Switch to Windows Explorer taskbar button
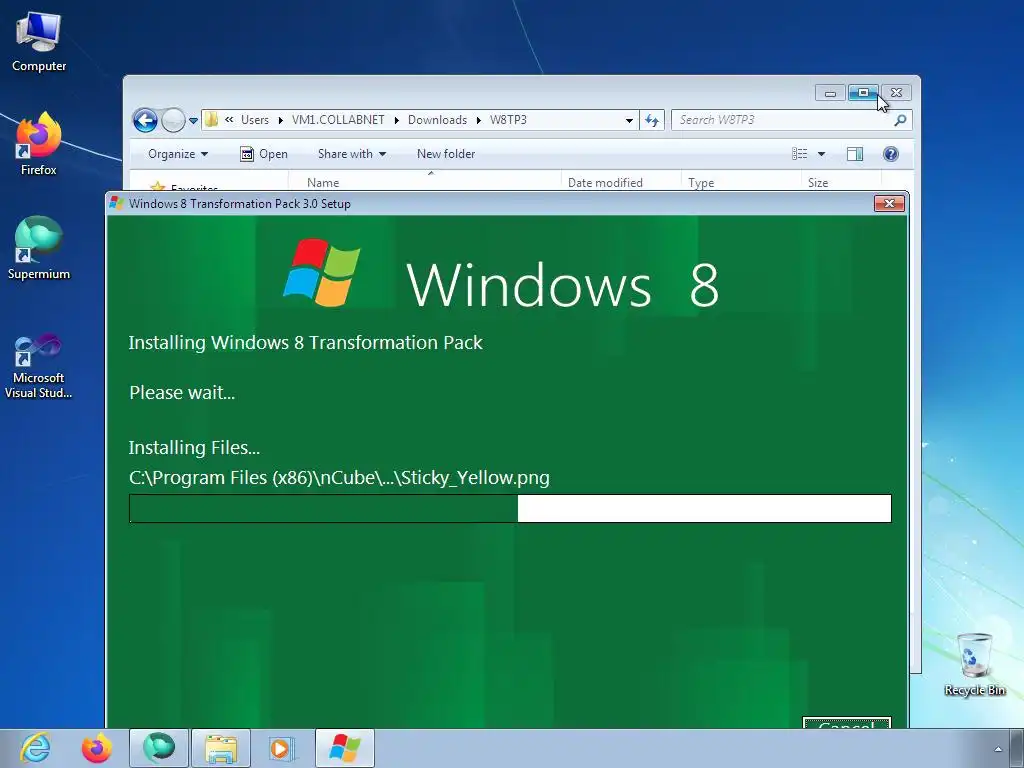Image resolution: width=1024 pixels, height=768 pixels. click(x=221, y=748)
